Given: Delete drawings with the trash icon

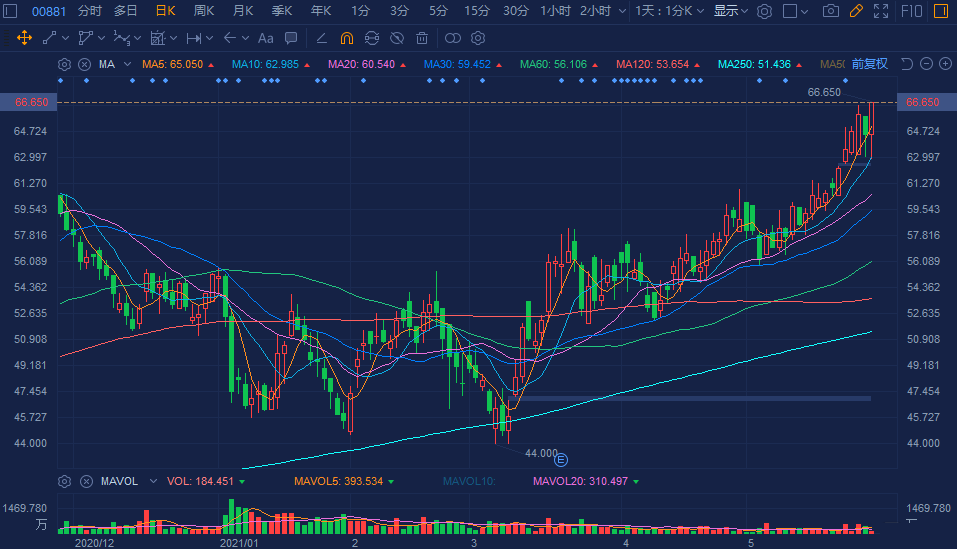Looking at the screenshot, I should (x=422, y=38).
